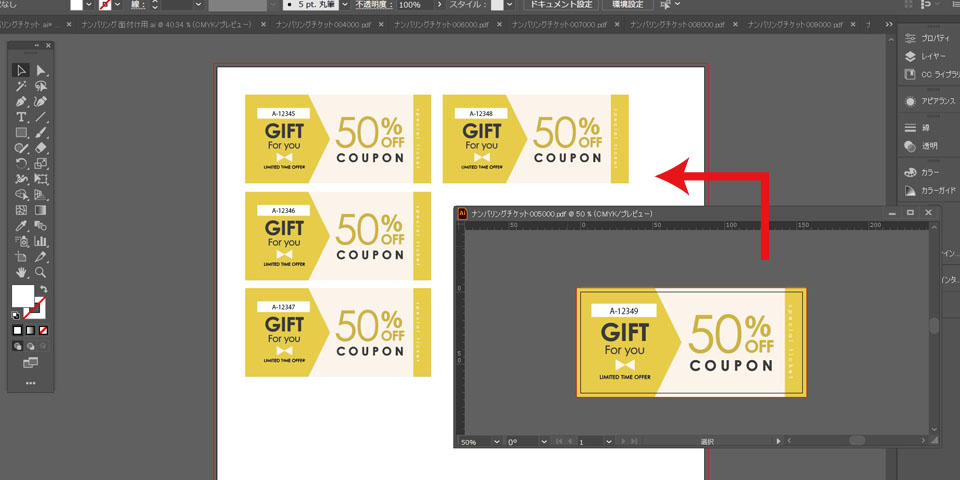Click the white Fill color swatch
Image resolution: width=960 pixels, height=480 pixels.
tap(23, 297)
